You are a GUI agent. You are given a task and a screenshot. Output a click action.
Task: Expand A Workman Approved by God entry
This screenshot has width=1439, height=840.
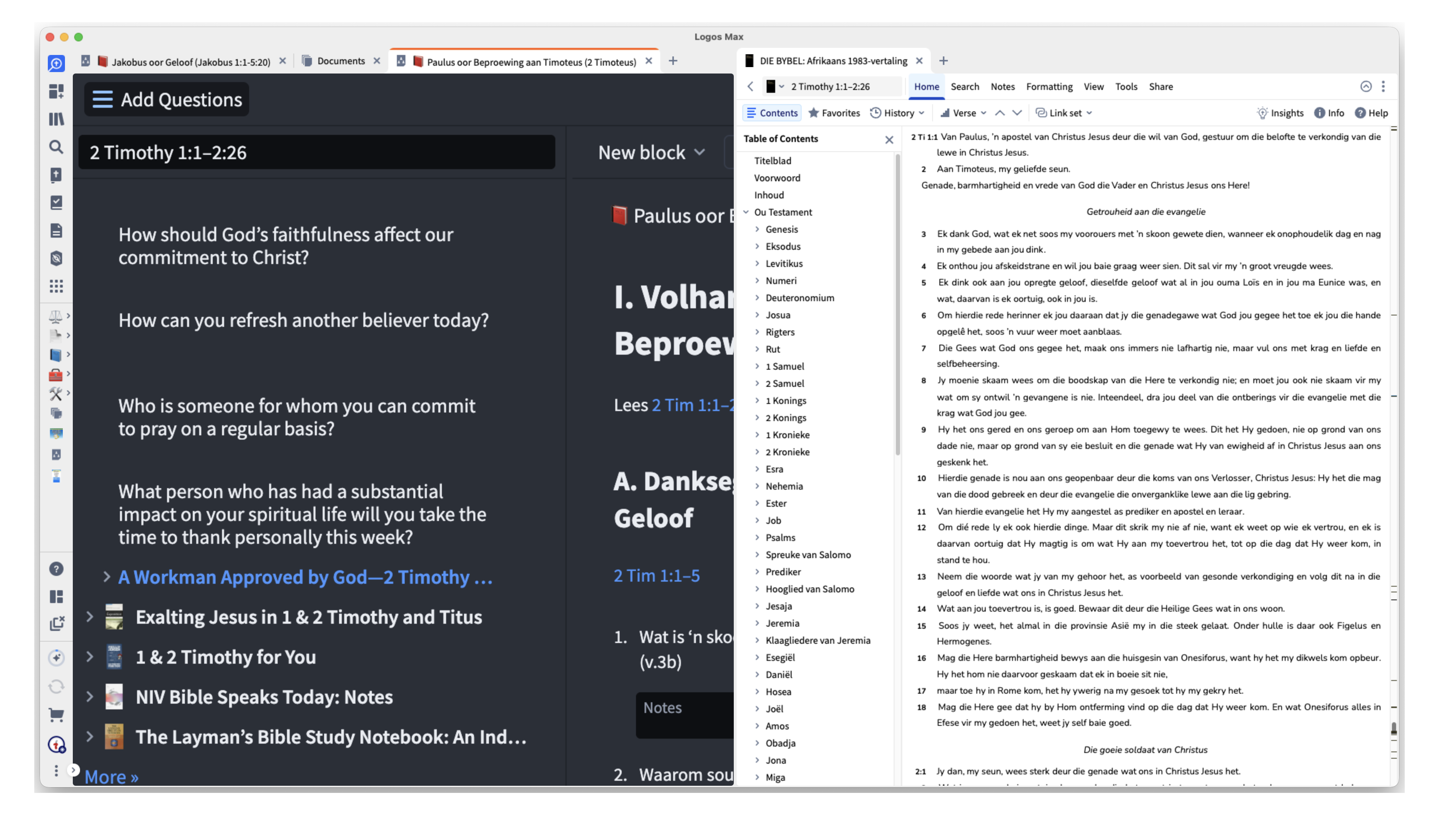click(x=107, y=577)
